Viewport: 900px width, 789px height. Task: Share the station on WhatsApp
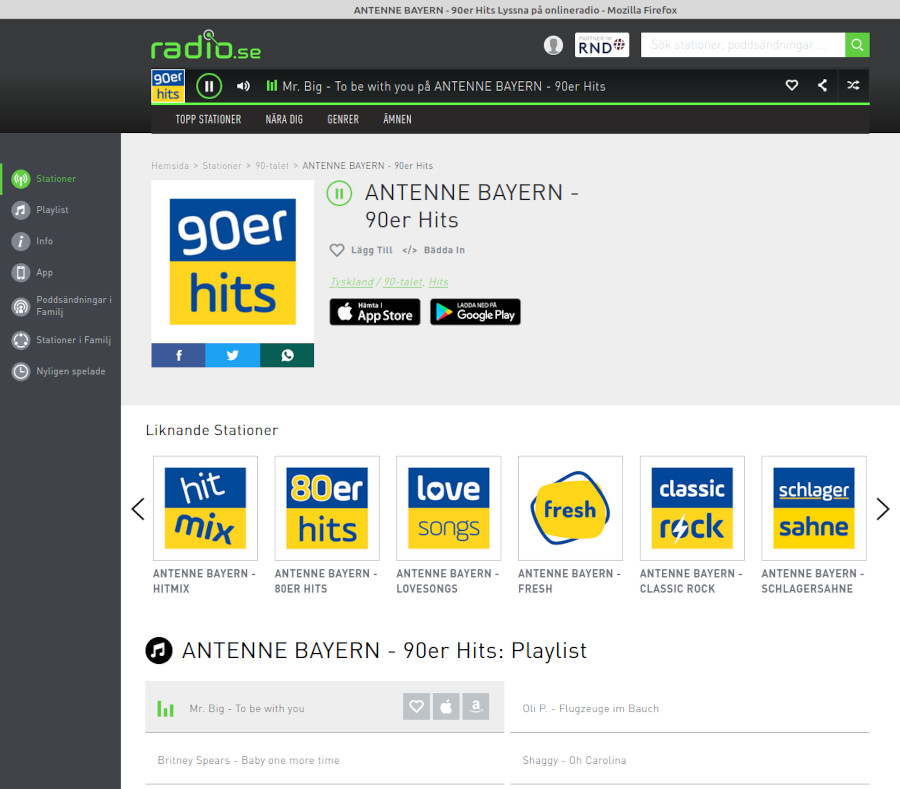pos(287,355)
